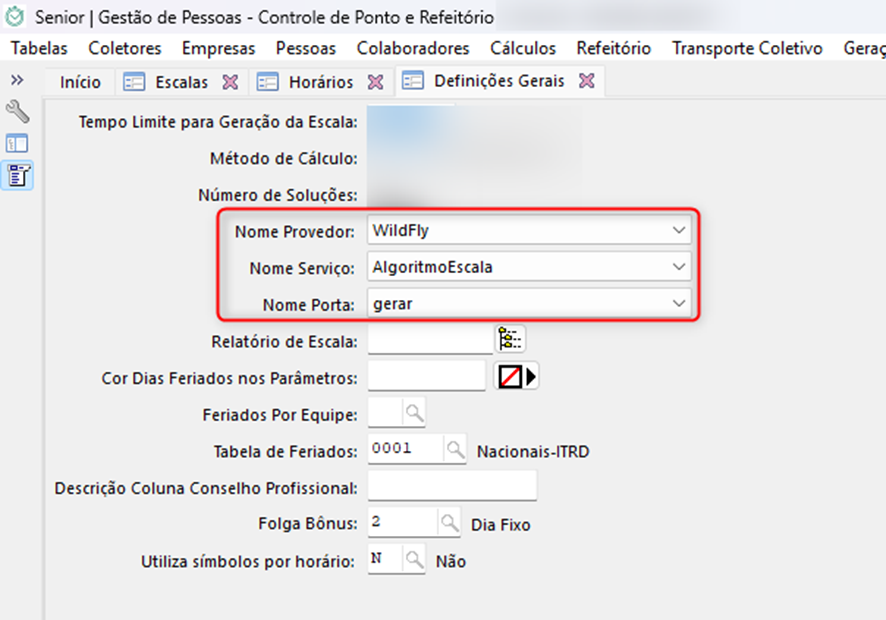
Task: Switch to the Início tab
Action: (x=81, y=82)
